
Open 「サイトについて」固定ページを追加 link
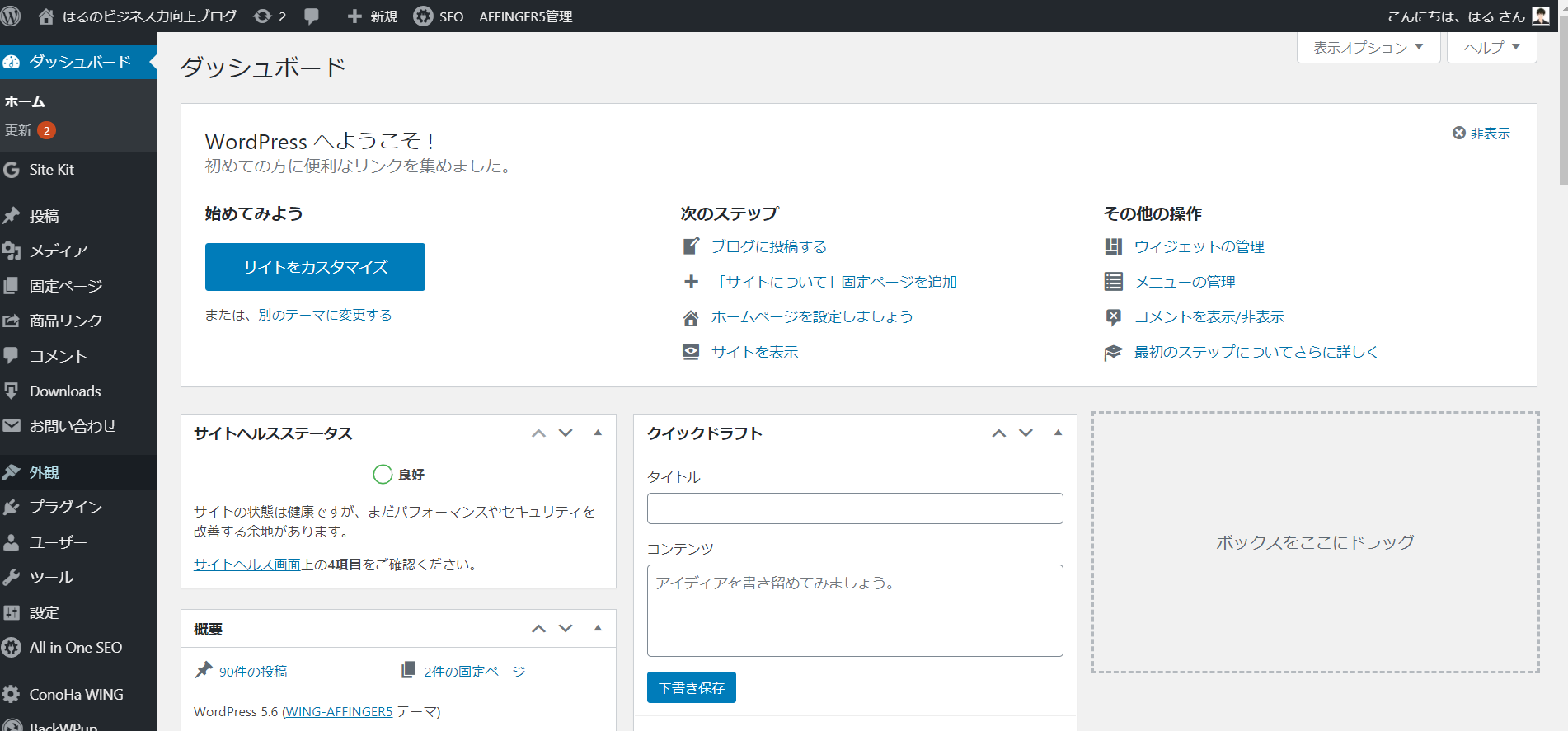[x=835, y=282]
